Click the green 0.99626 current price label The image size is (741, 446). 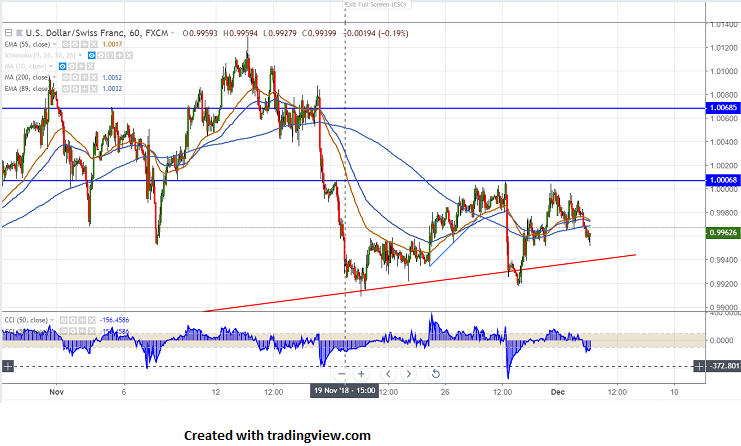point(723,232)
